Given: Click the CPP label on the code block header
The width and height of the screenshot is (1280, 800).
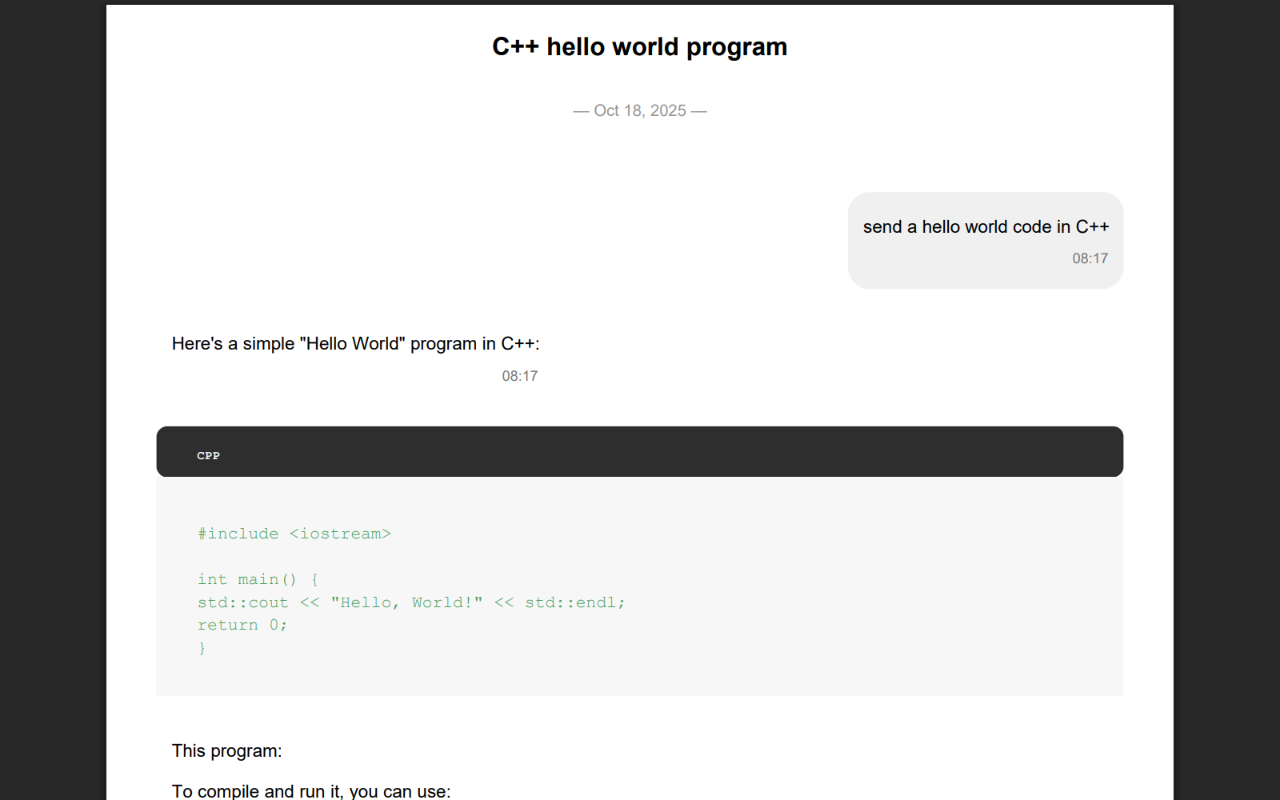Looking at the screenshot, I should [208, 455].
